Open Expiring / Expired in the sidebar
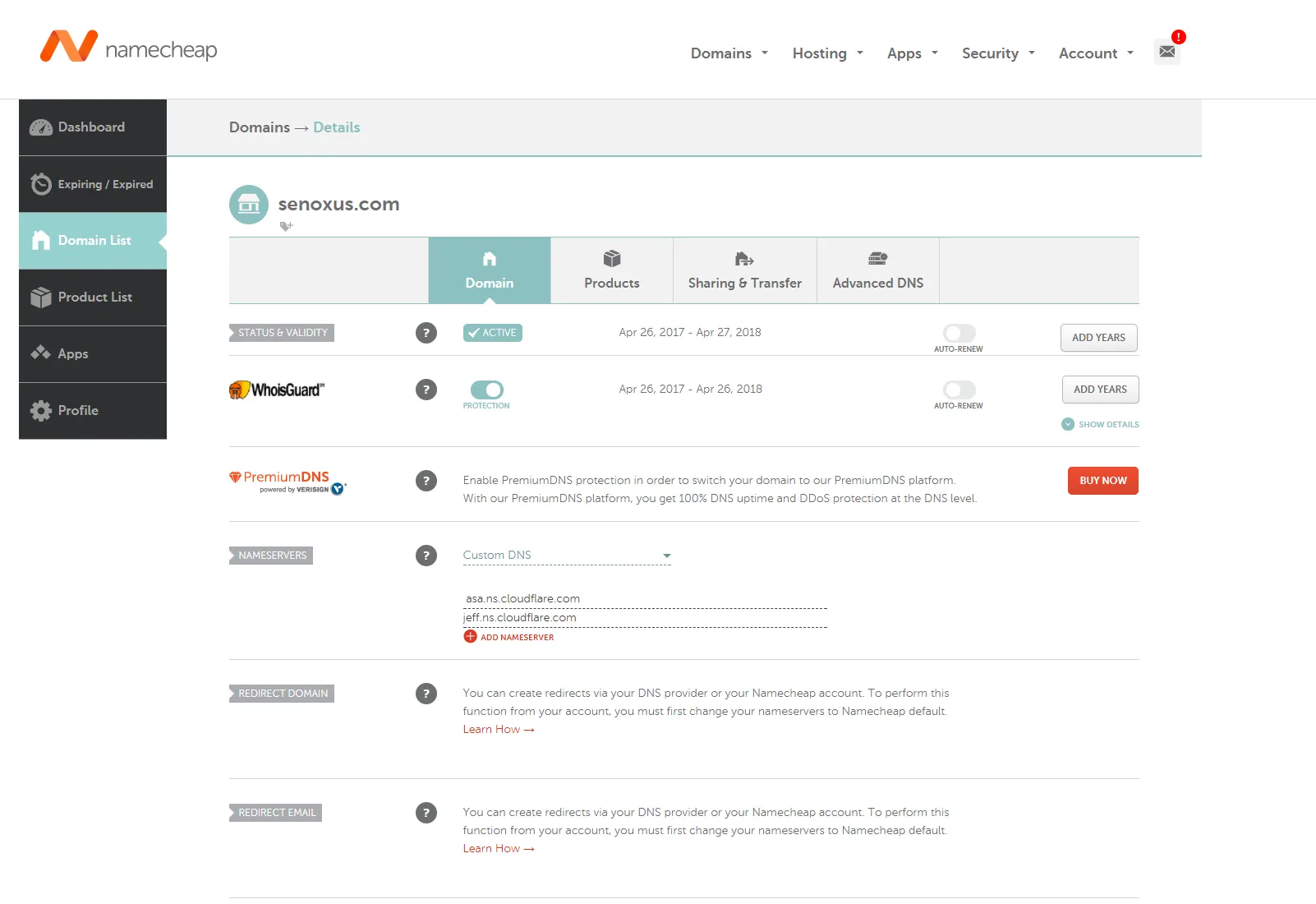Viewport: 1316px width, 904px height. click(93, 184)
